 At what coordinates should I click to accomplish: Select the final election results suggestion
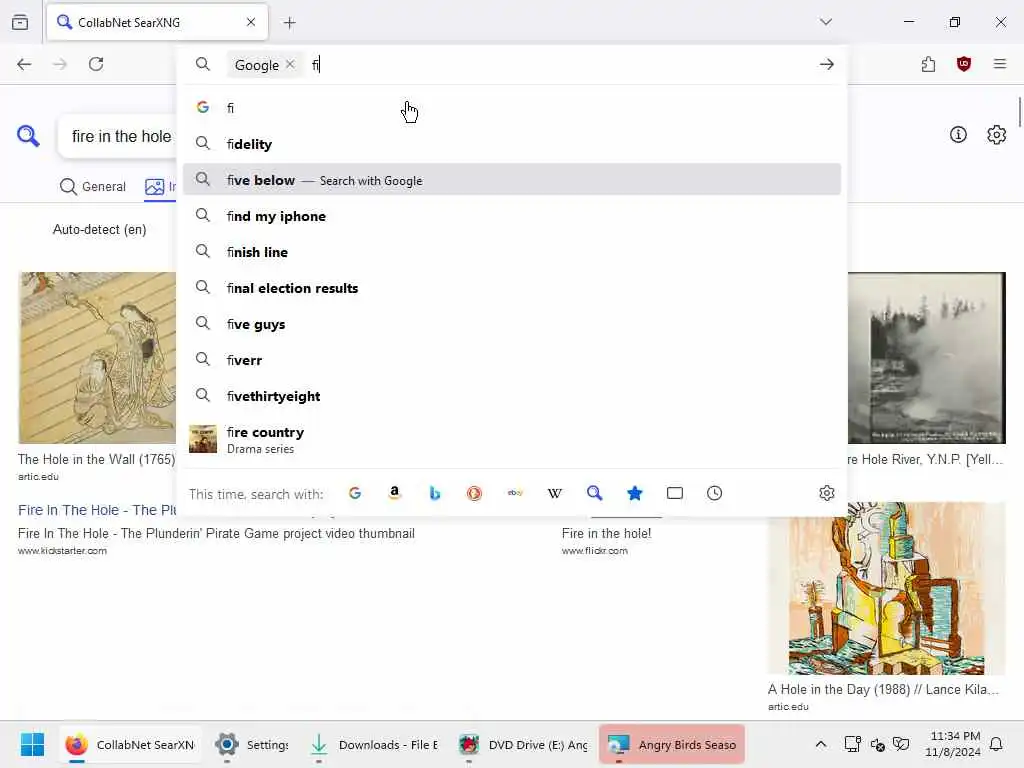512,287
